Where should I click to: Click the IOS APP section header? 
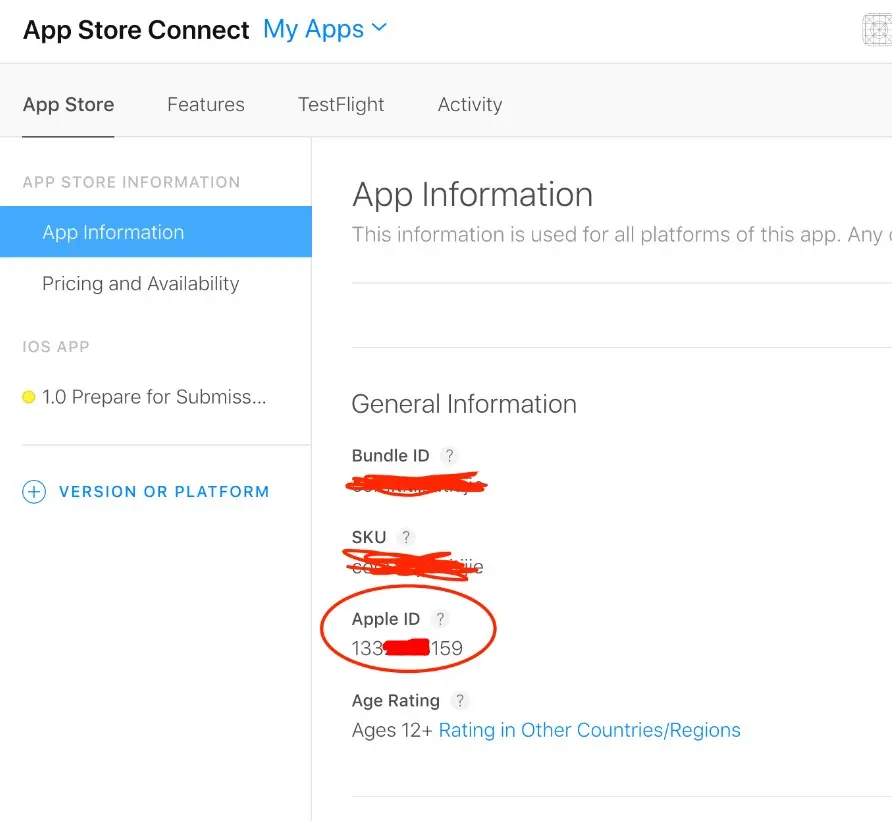click(x=56, y=346)
